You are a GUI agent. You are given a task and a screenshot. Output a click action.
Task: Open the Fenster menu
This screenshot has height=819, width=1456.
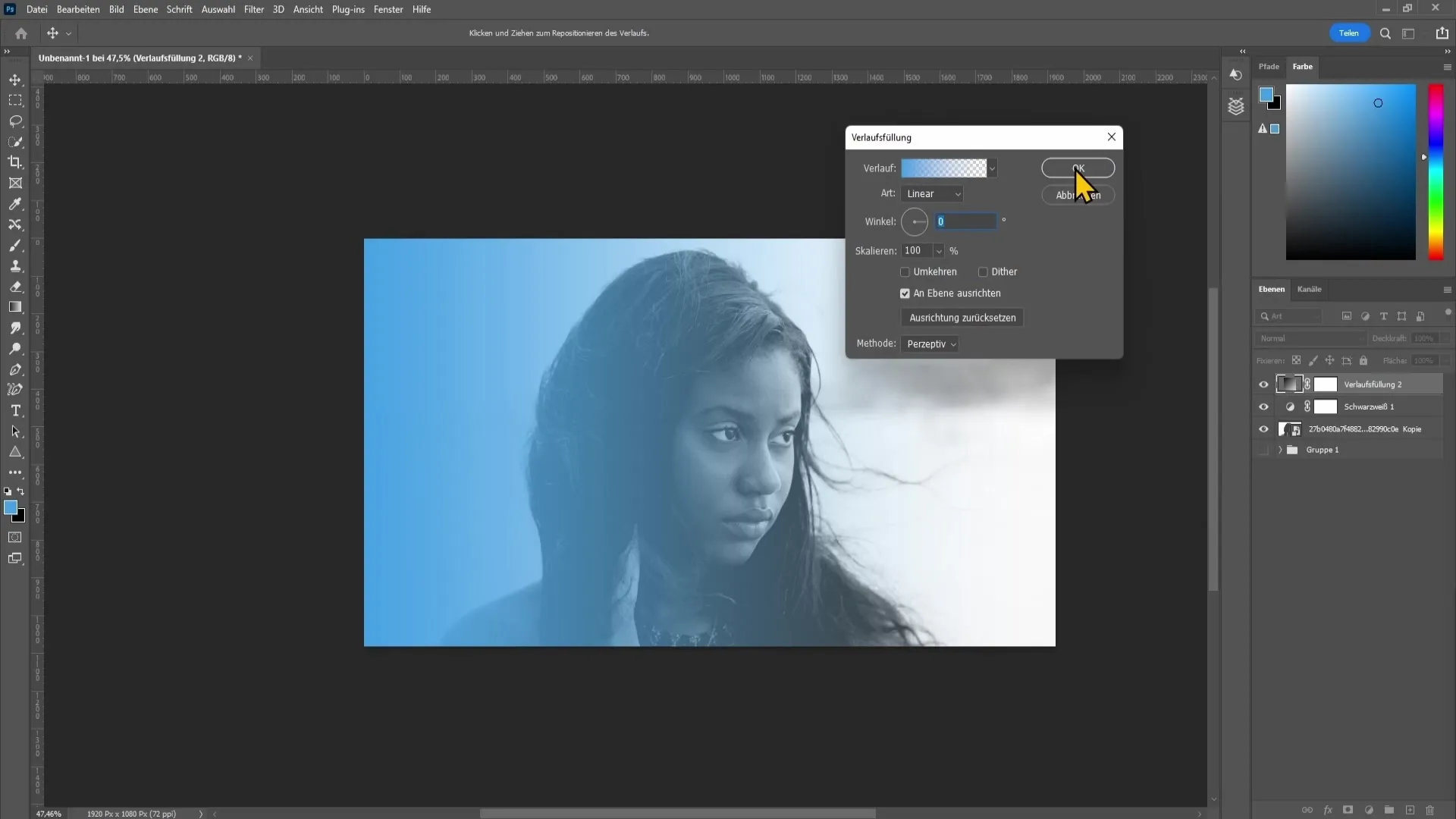388,9
